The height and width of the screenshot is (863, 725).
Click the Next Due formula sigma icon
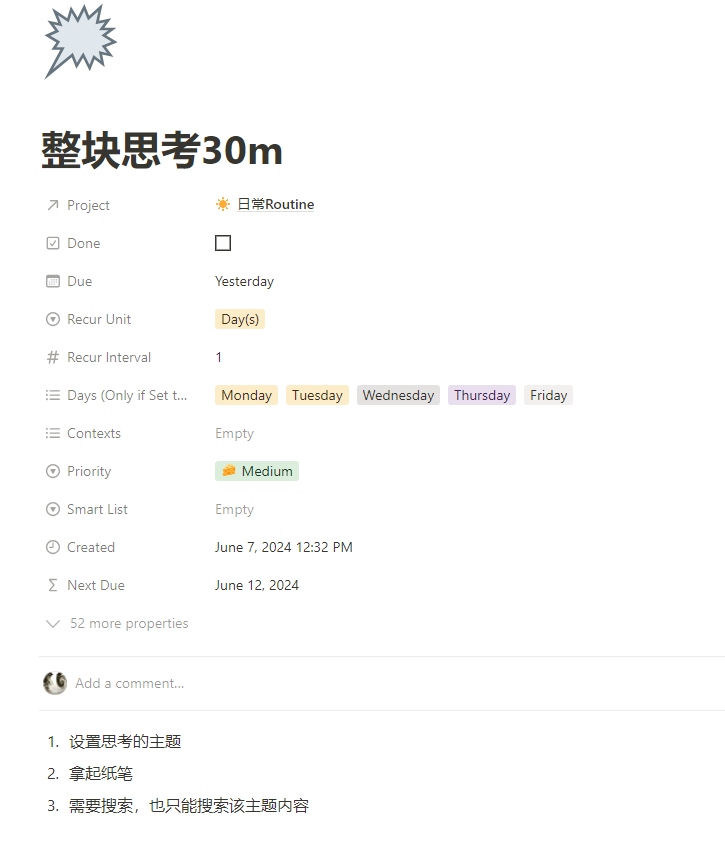[x=53, y=585]
